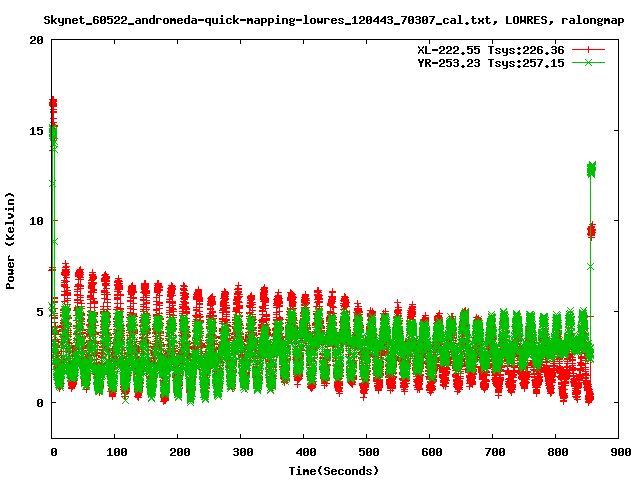Click the x-axis tick label 700
This screenshot has height=480, width=640.
coord(495,452)
